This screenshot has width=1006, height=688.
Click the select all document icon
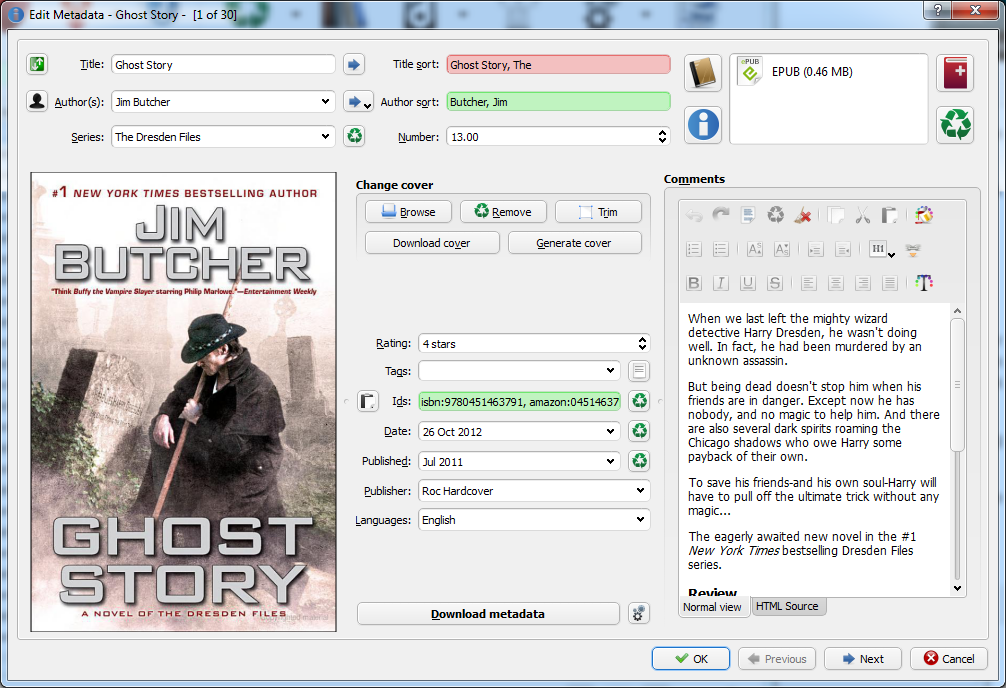click(x=748, y=215)
